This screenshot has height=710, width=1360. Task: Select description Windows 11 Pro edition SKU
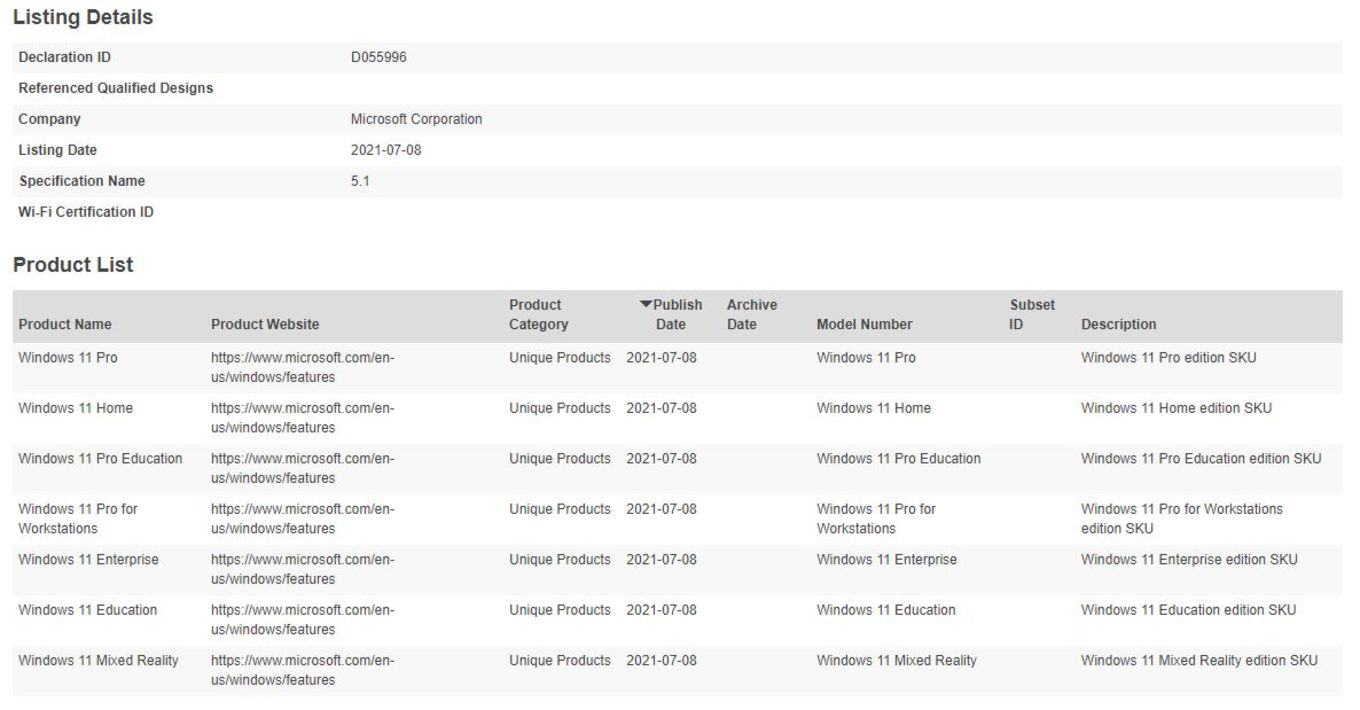point(1169,357)
